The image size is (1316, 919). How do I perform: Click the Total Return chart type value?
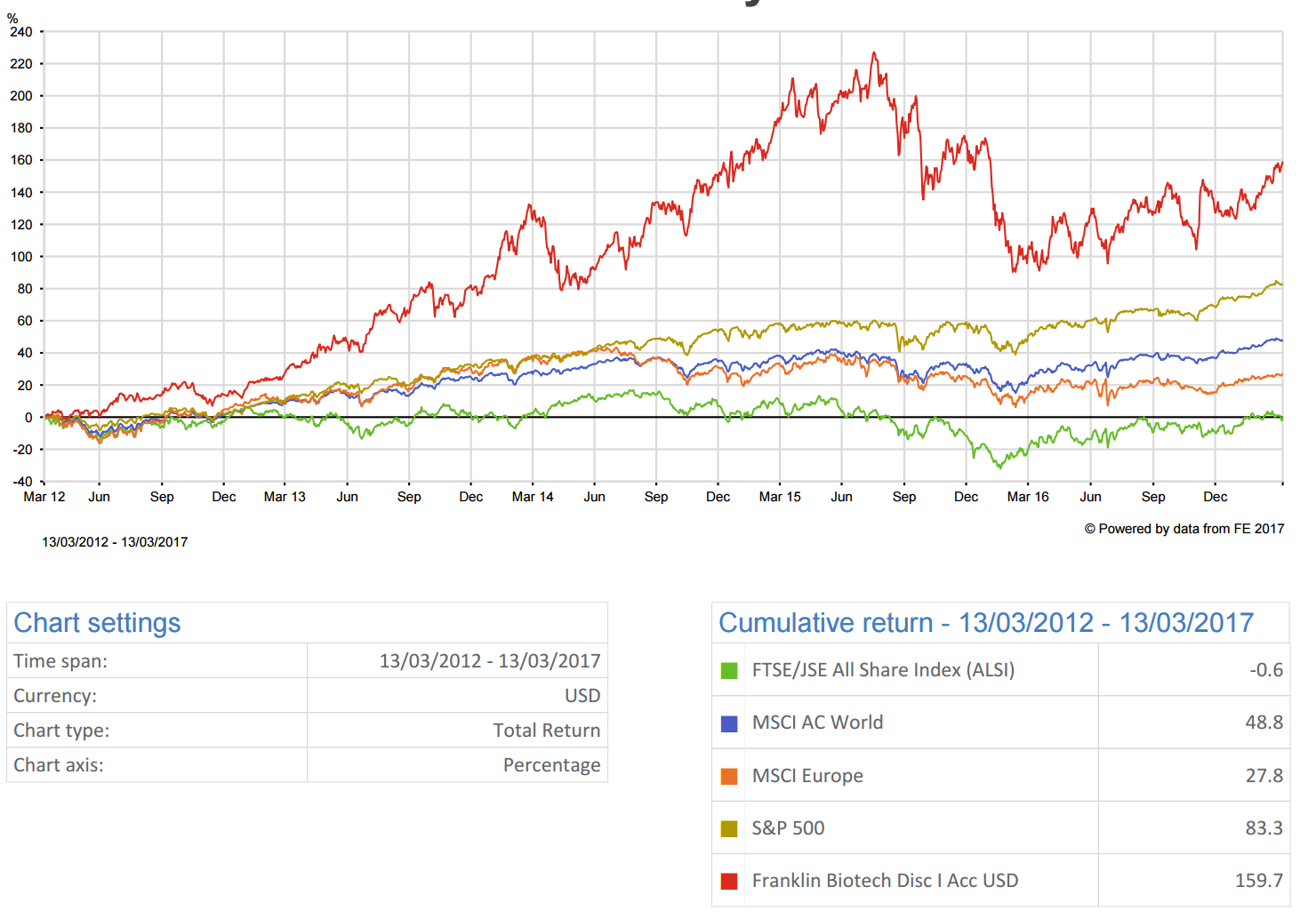pyautogui.click(x=546, y=731)
